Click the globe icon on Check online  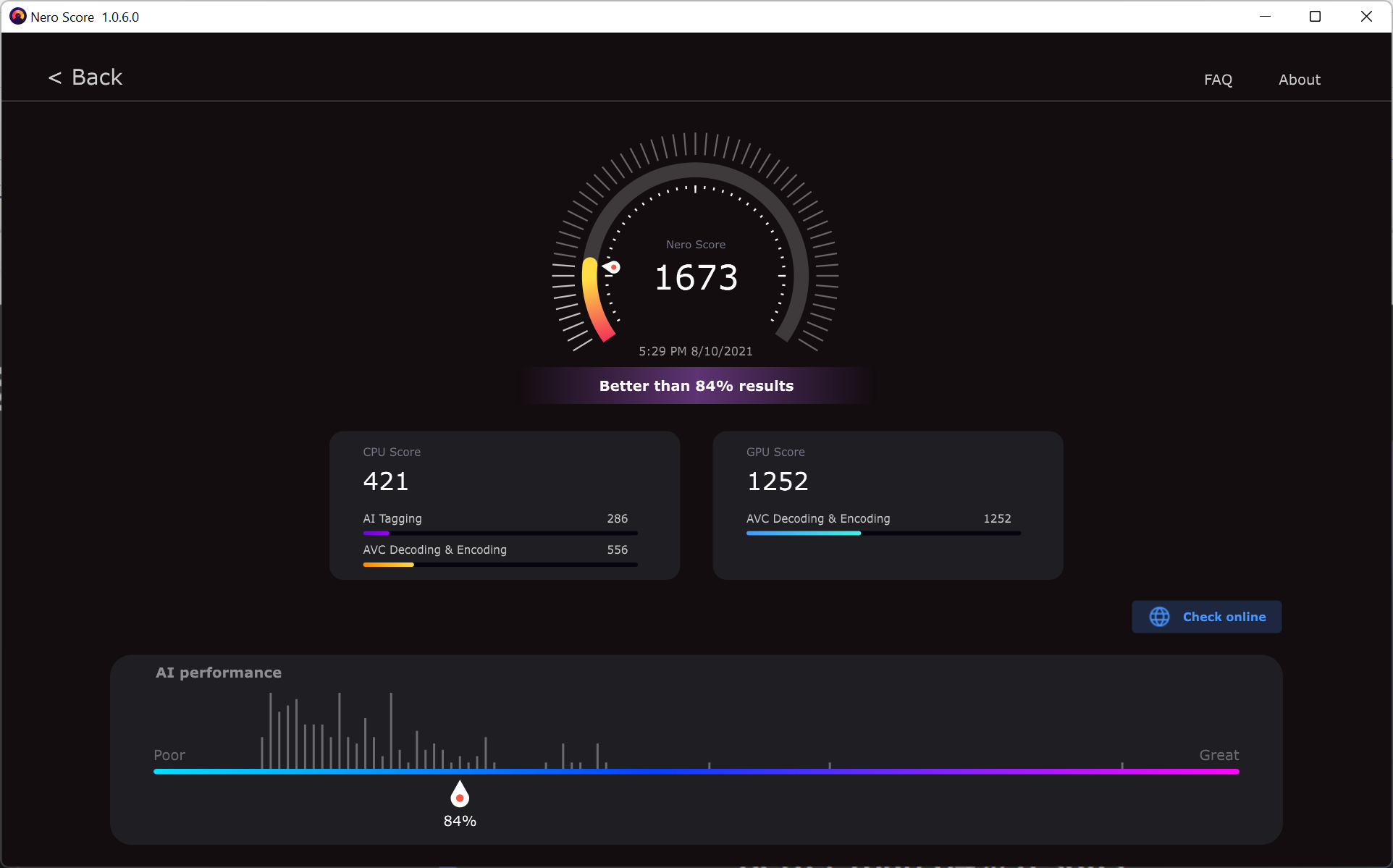[1159, 617]
